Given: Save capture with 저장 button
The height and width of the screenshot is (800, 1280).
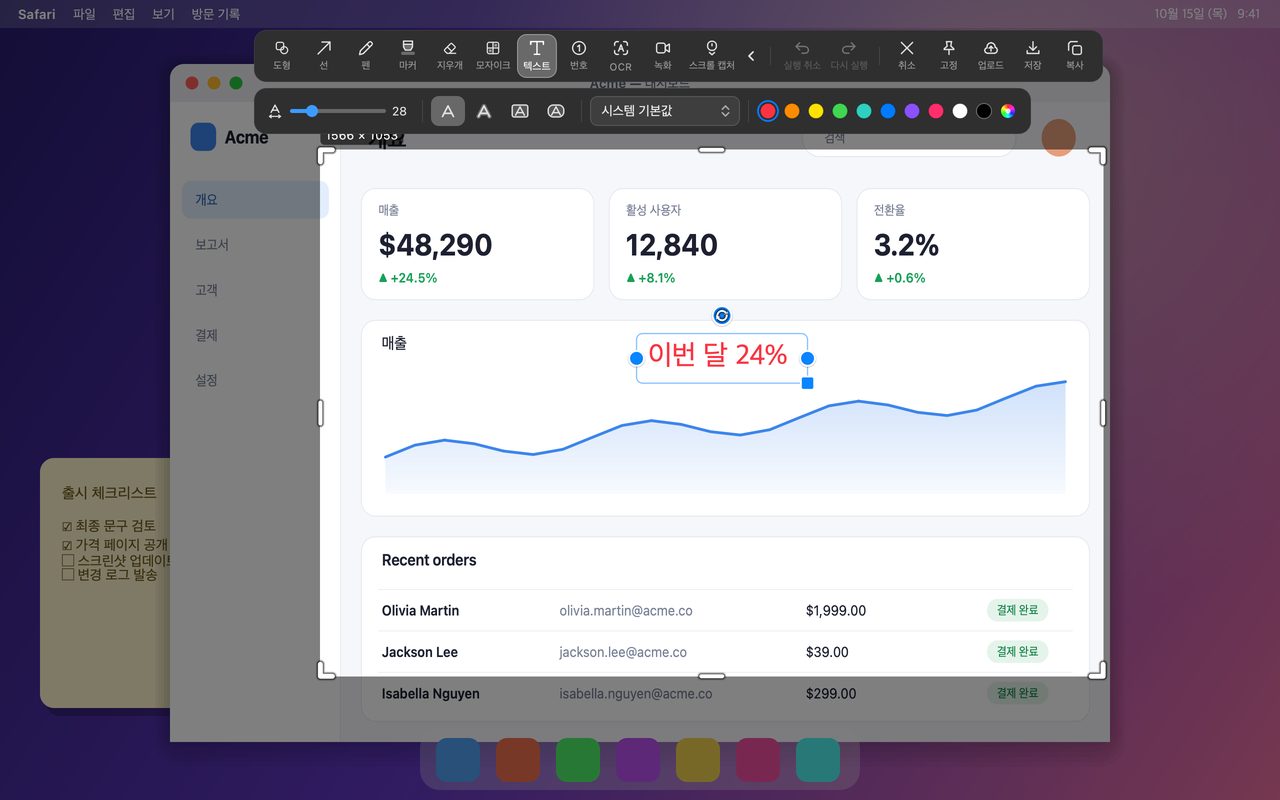Looking at the screenshot, I should pyautogui.click(x=1033, y=55).
